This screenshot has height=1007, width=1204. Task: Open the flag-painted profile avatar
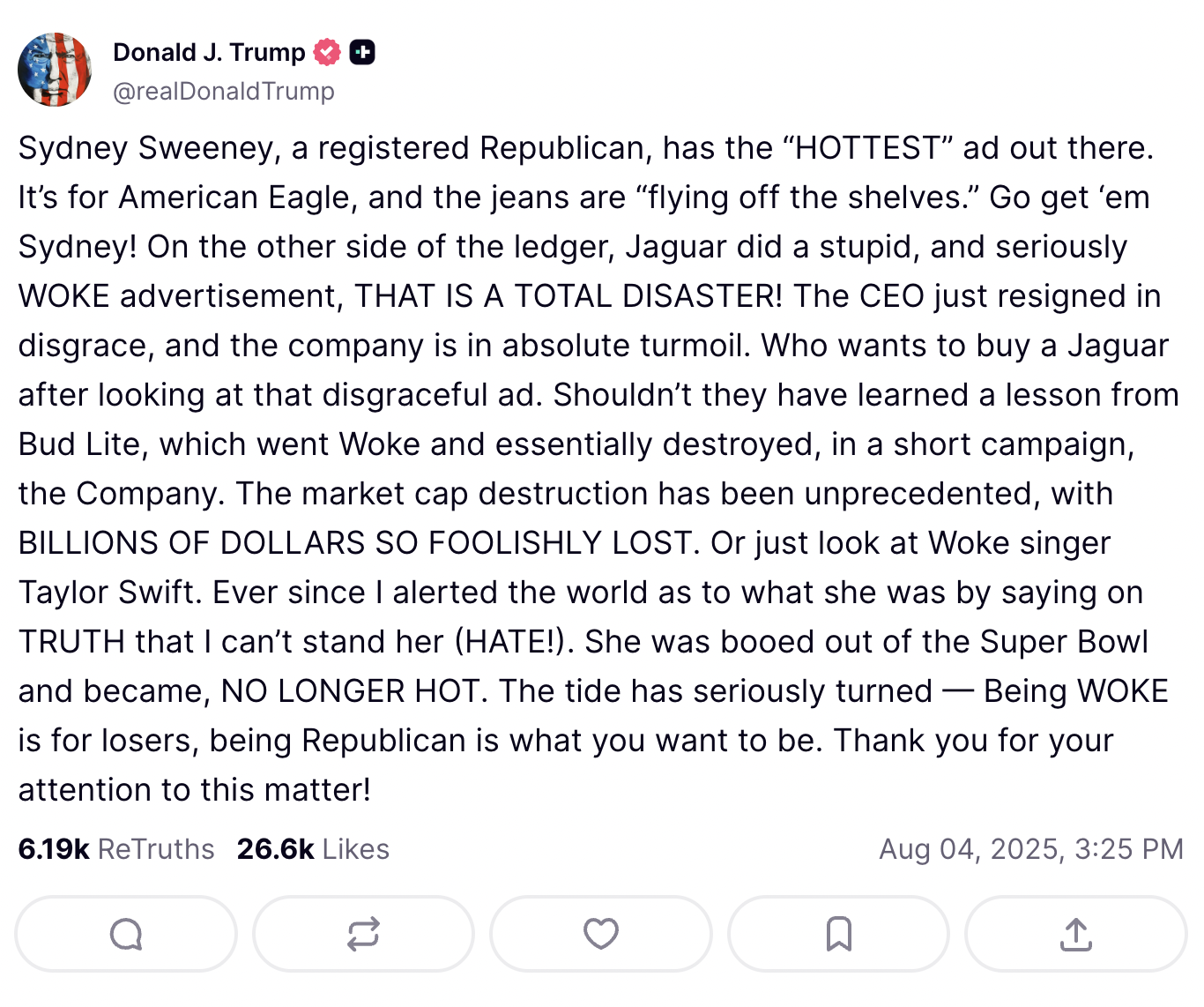(x=55, y=70)
